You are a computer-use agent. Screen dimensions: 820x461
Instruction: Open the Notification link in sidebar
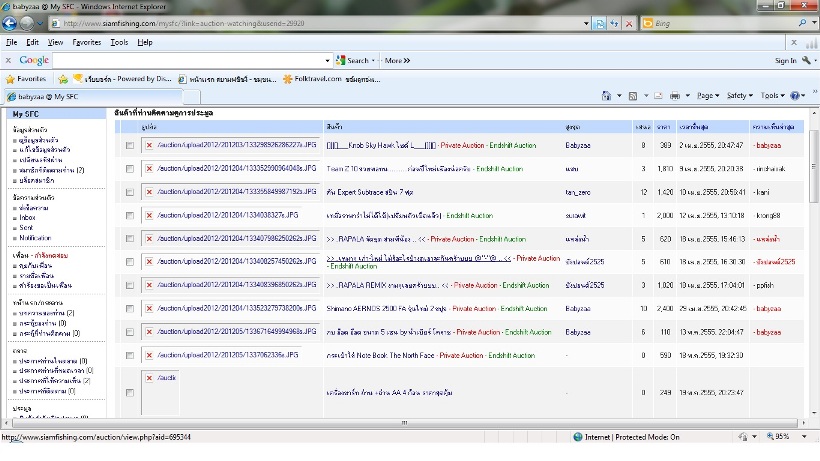click(35, 238)
